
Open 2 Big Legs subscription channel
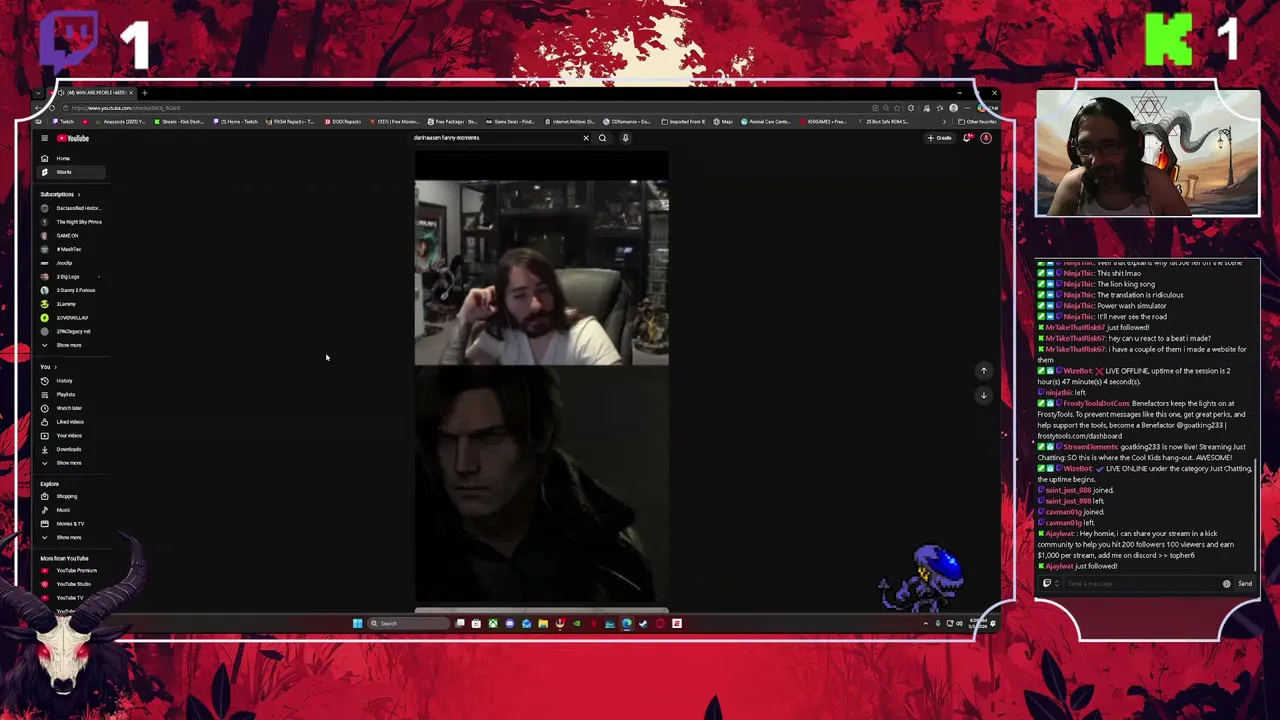click(x=72, y=276)
